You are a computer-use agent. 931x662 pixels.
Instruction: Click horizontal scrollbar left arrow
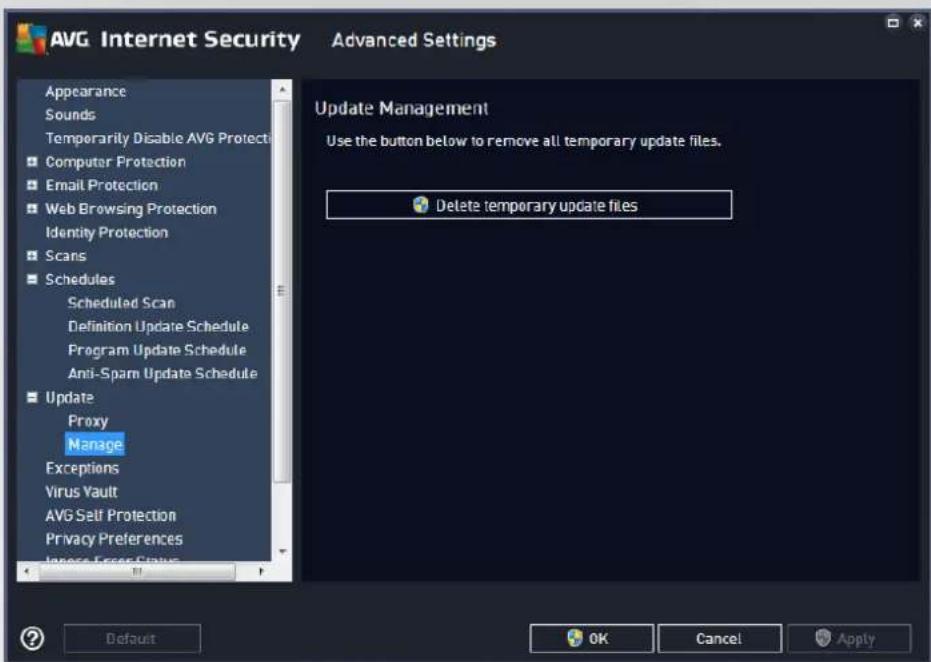click(x=27, y=572)
